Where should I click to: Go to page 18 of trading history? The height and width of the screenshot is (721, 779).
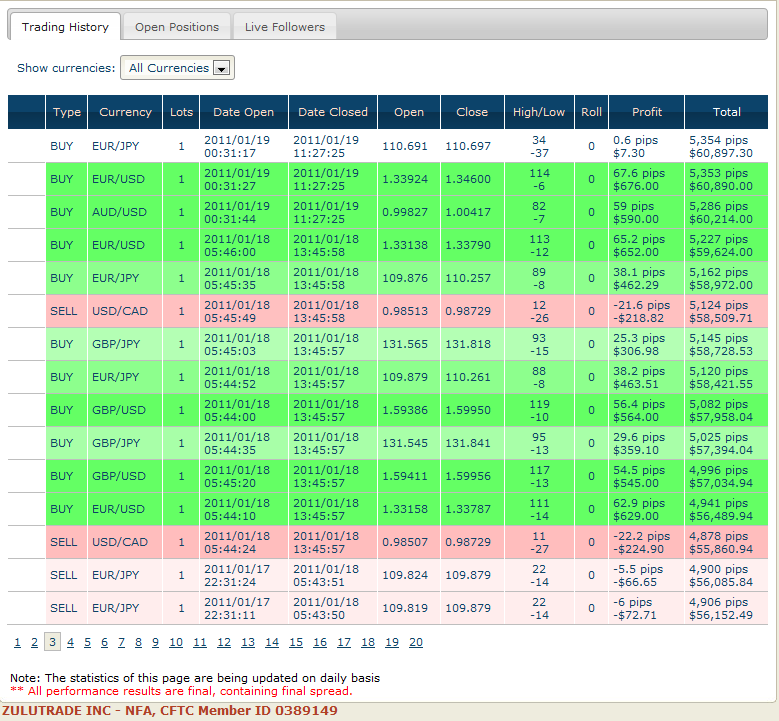click(x=368, y=642)
